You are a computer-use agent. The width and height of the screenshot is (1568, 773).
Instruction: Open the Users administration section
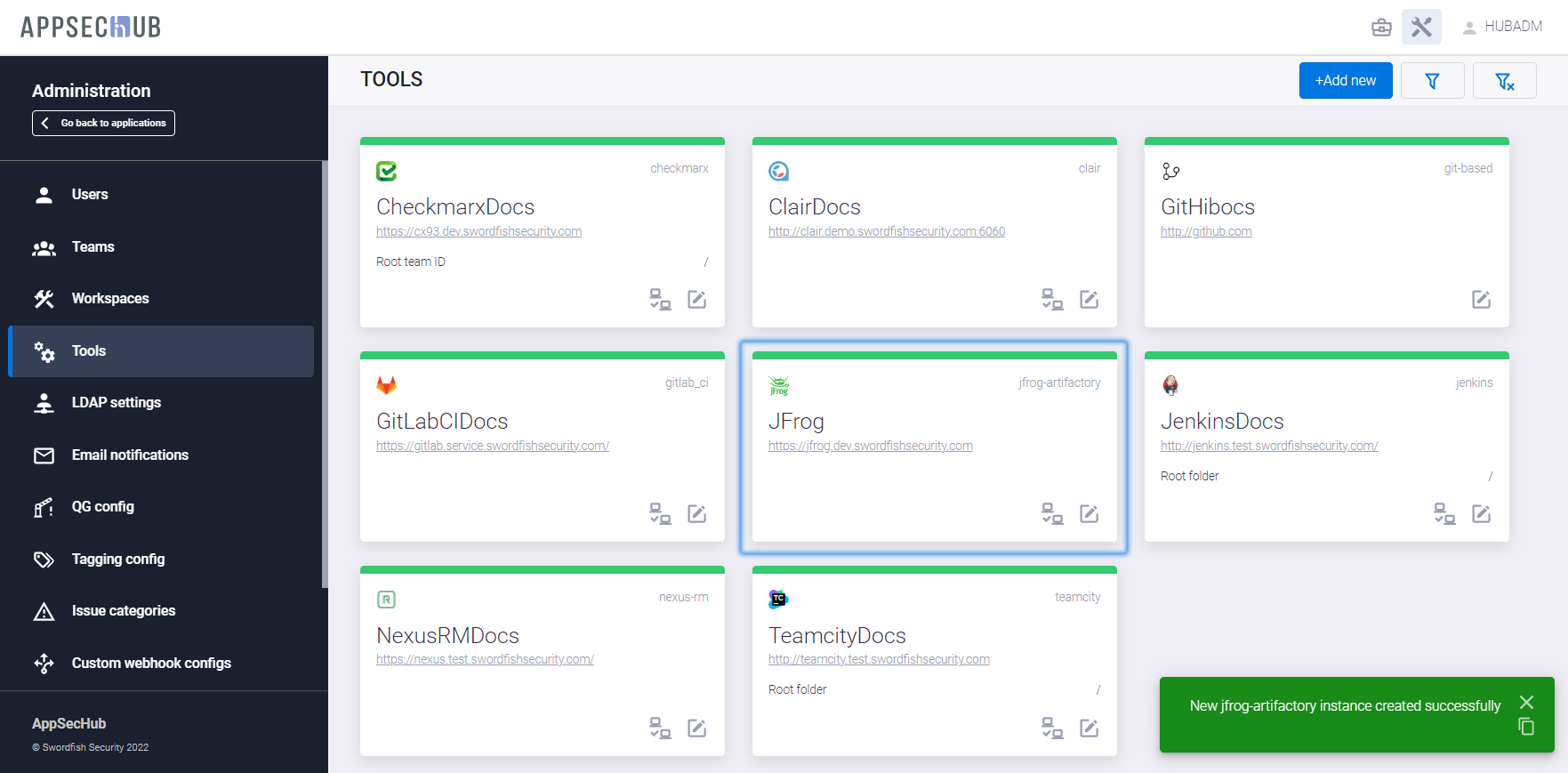click(90, 195)
